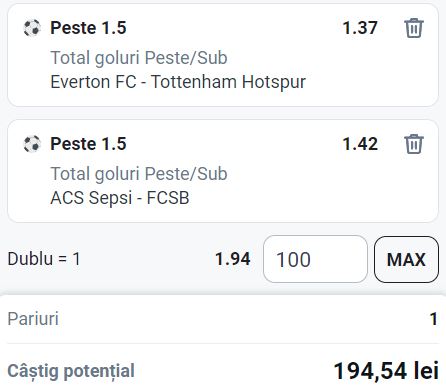The height and width of the screenshot is (389, 446).
Task: Click the first Peste 1.5 selection title
Action: (x=88, y=28)
